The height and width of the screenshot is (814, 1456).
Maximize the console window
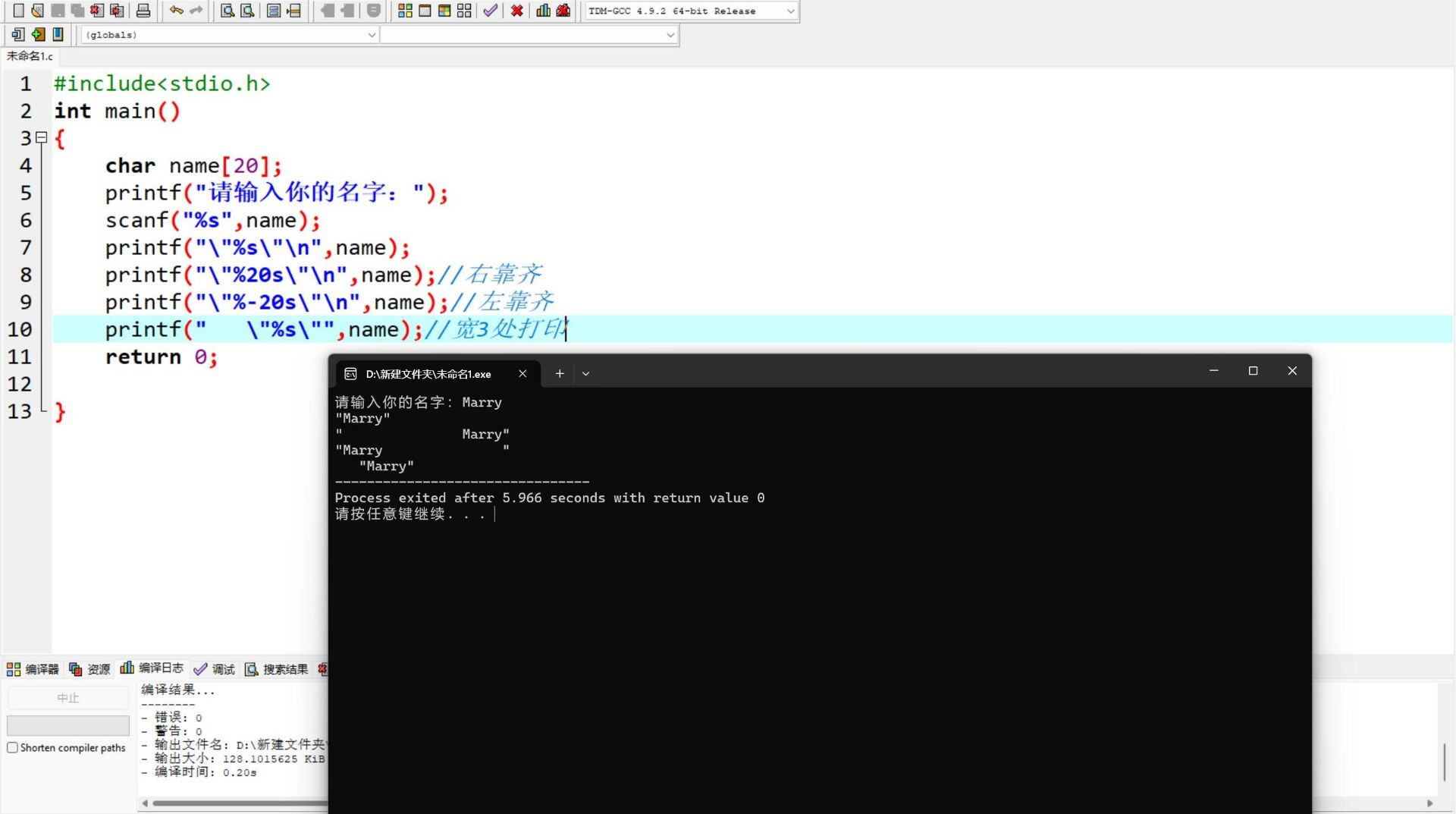pos(1253,371)
